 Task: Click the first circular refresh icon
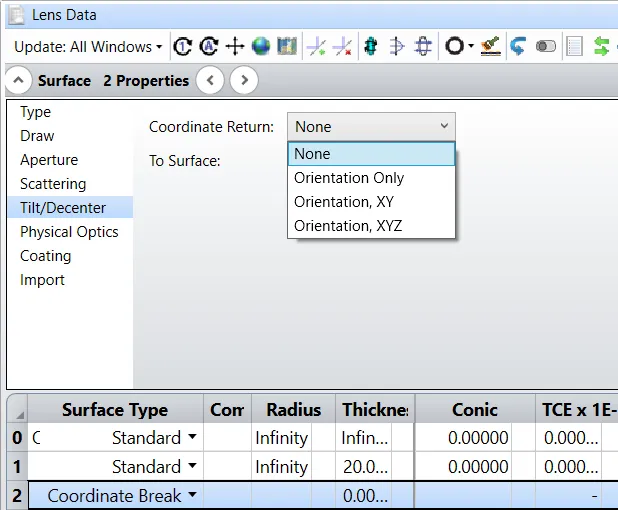(x=182, y=47)
